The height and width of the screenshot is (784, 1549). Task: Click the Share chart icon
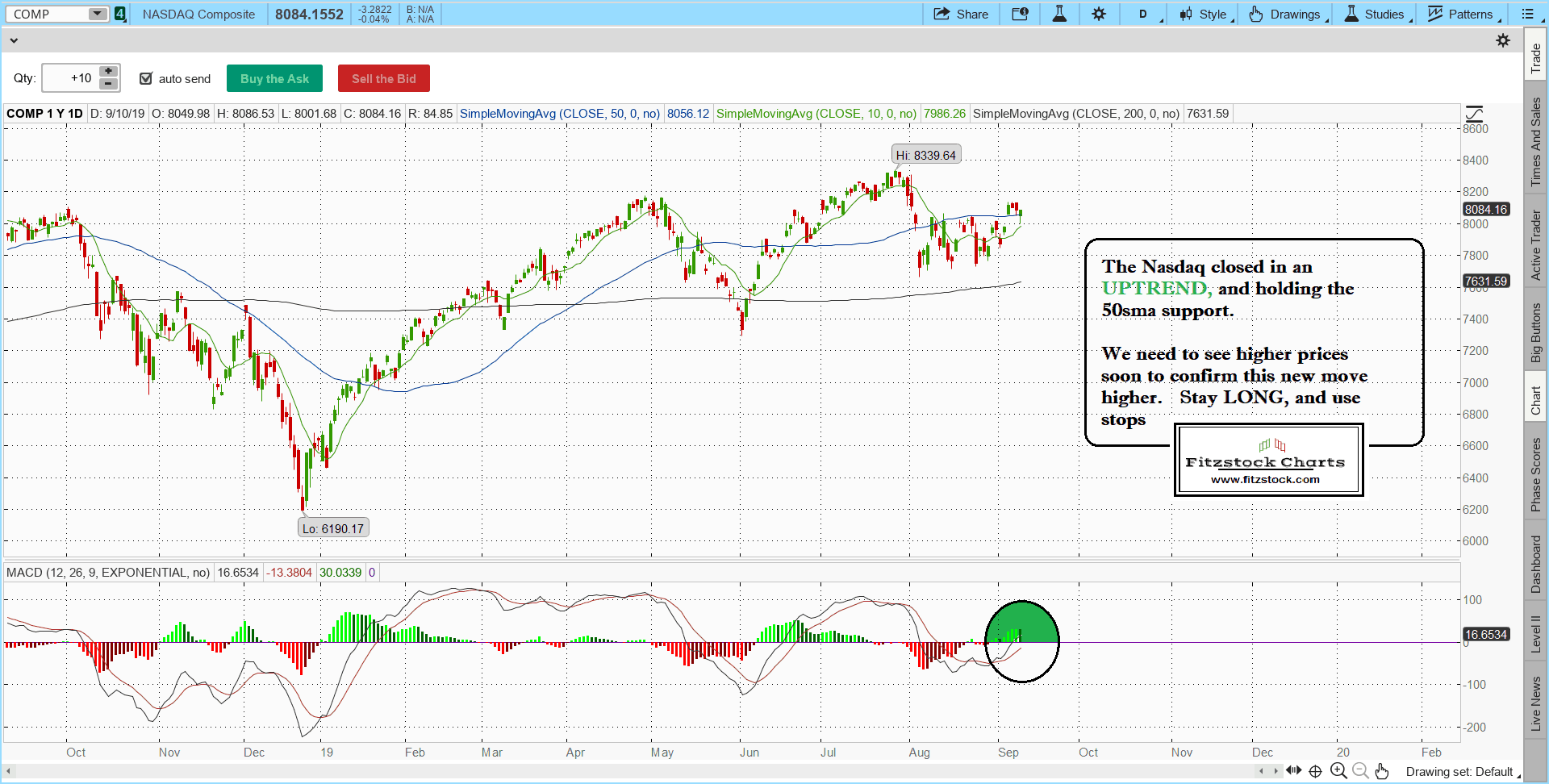click(960, 14)
